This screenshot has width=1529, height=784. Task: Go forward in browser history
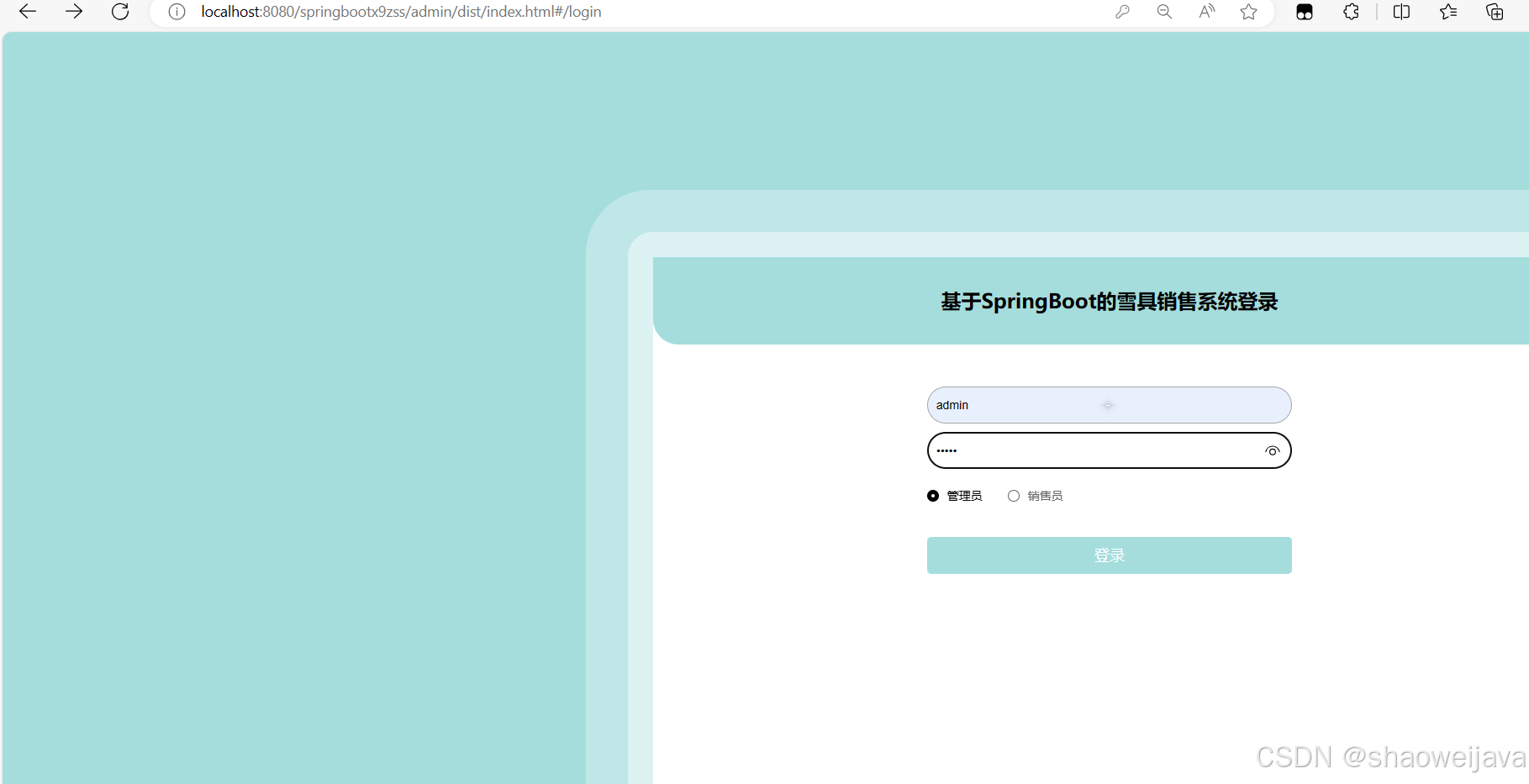click(x=74, y=12)
